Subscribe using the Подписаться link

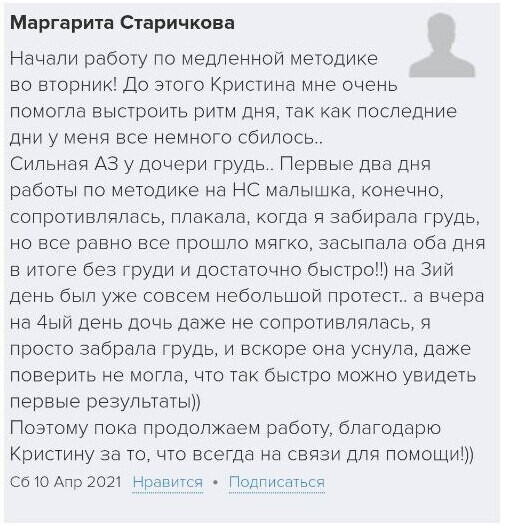(277, 482)
